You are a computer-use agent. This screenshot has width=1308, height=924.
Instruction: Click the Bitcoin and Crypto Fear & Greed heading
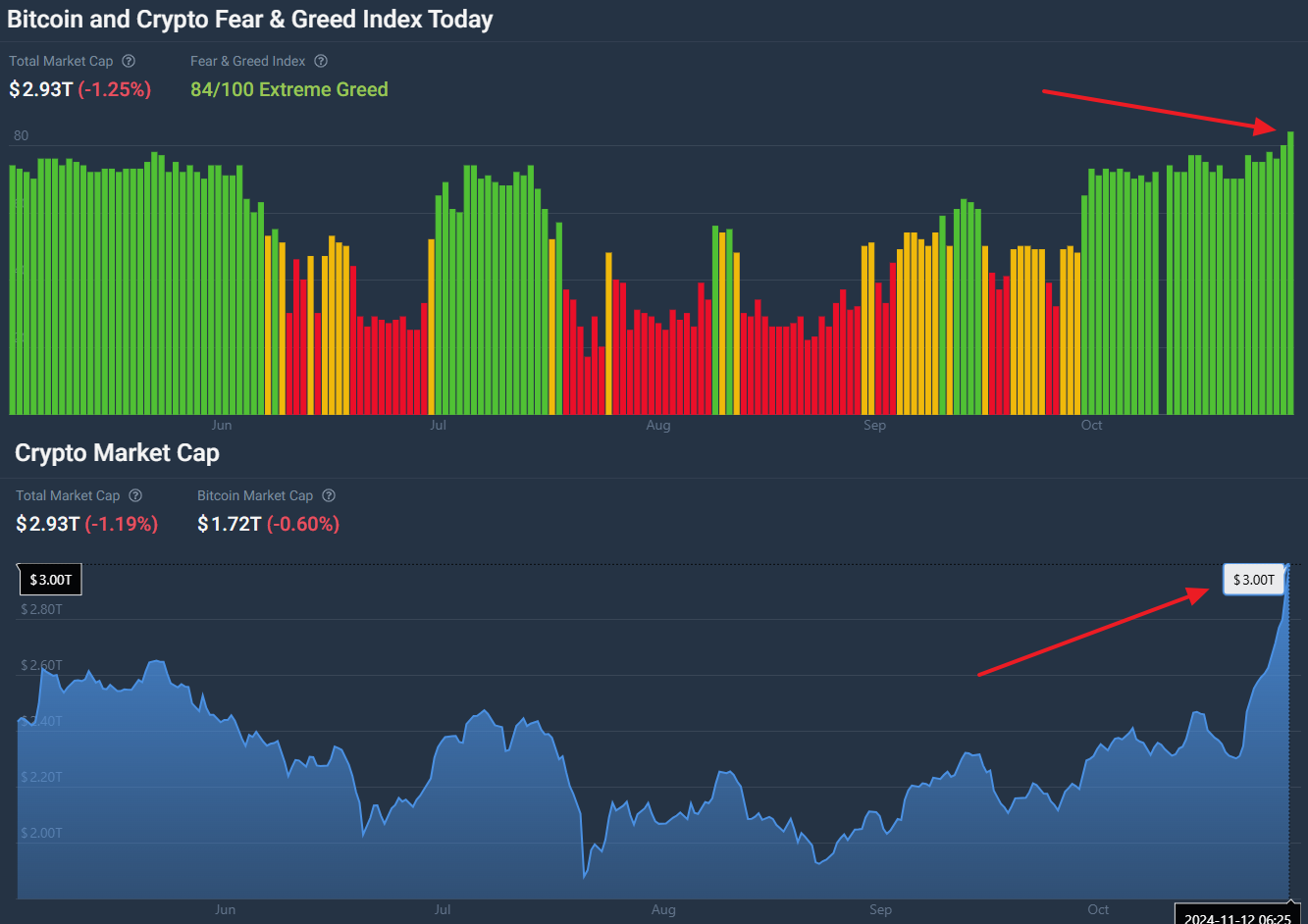pos(250,20)
